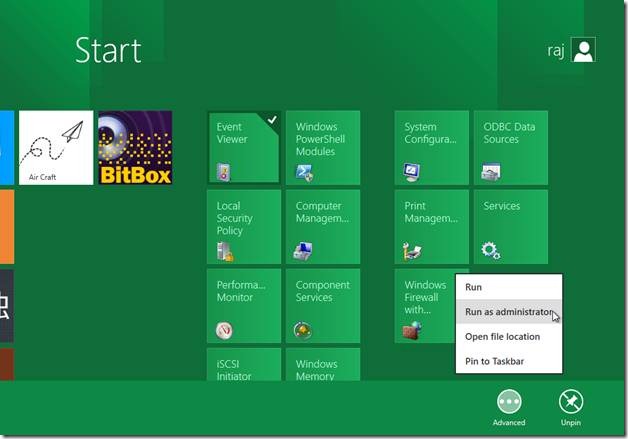
Task: Open the raj user account picture
Action: click(583, 50)
